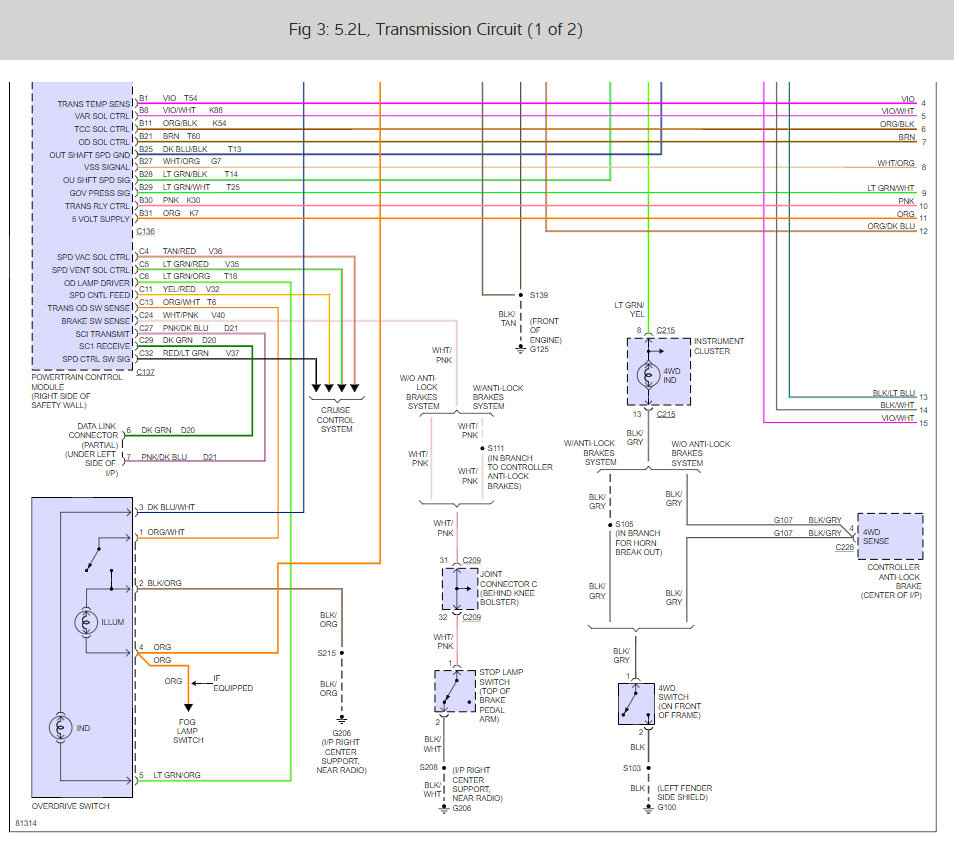954x850 pixels.
Task: Click the Powertrain Control Module label
Action: pyautogui.click(x=77, y=391)
